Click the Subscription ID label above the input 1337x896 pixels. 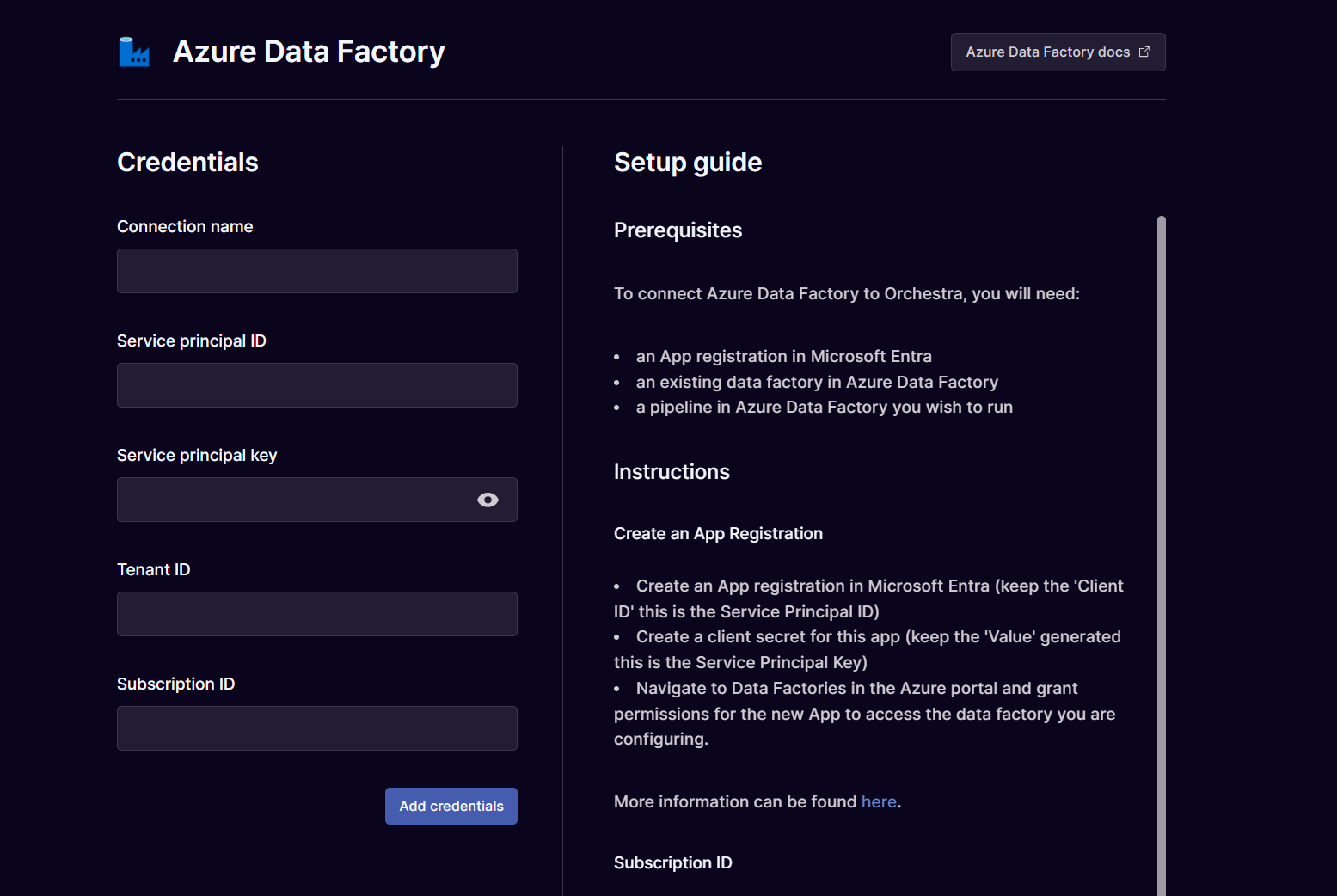(176, 684)
